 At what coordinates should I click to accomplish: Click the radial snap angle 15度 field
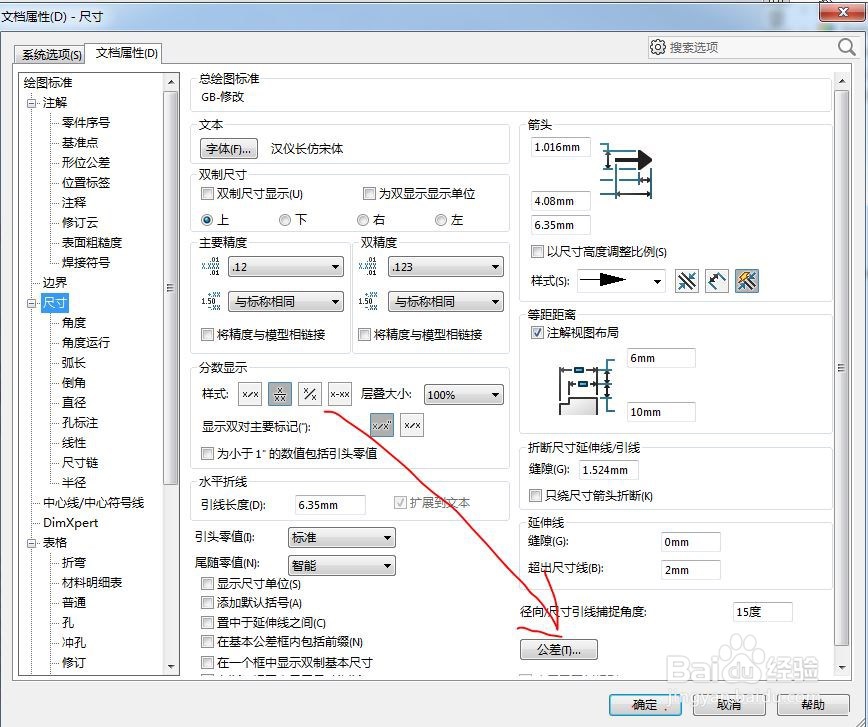[x=763, y=612]
